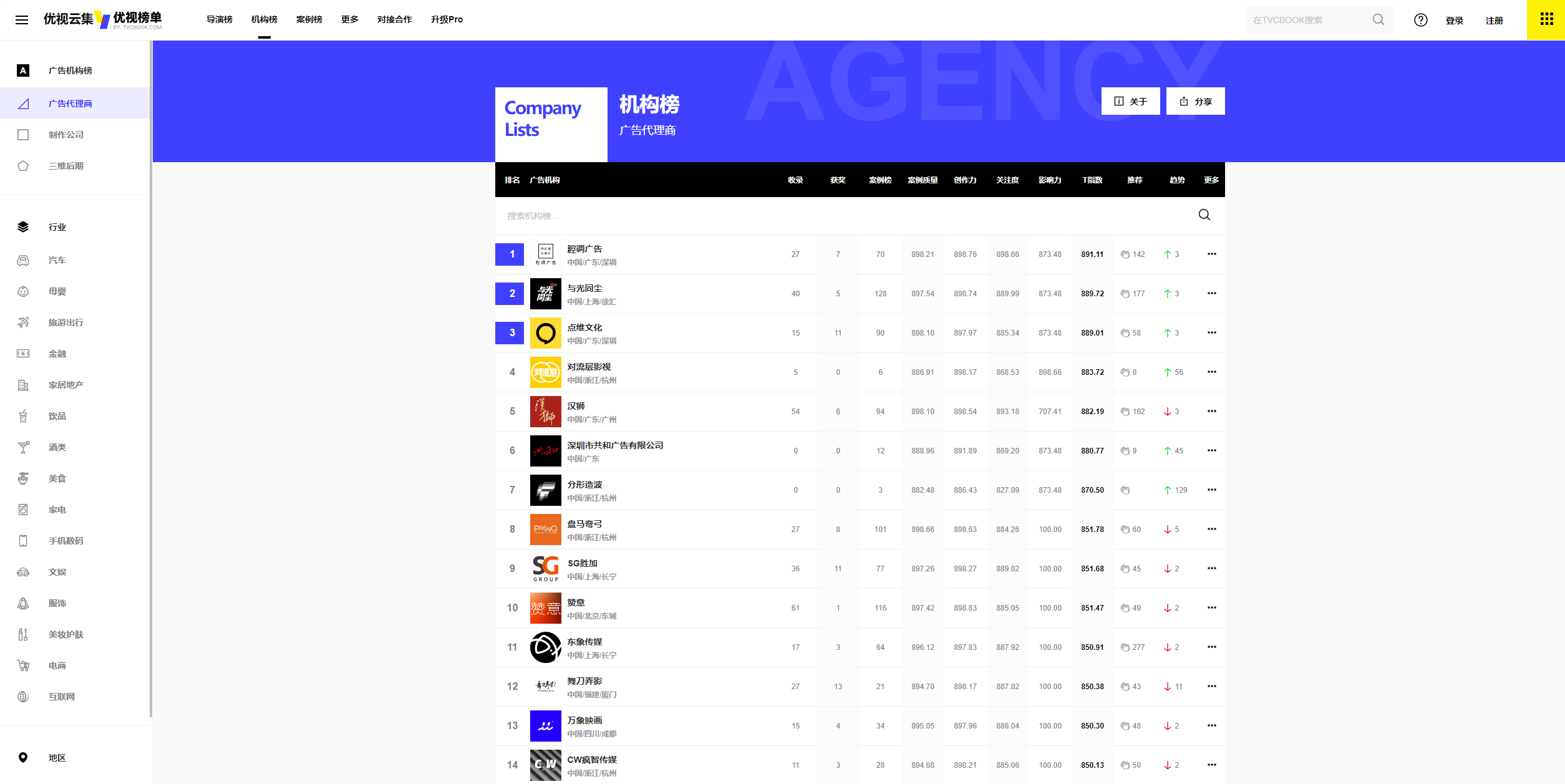Open the hamburger menu icon
Image resolution: width=1565 pixels, height=784 pixels.
click(22, 20)
